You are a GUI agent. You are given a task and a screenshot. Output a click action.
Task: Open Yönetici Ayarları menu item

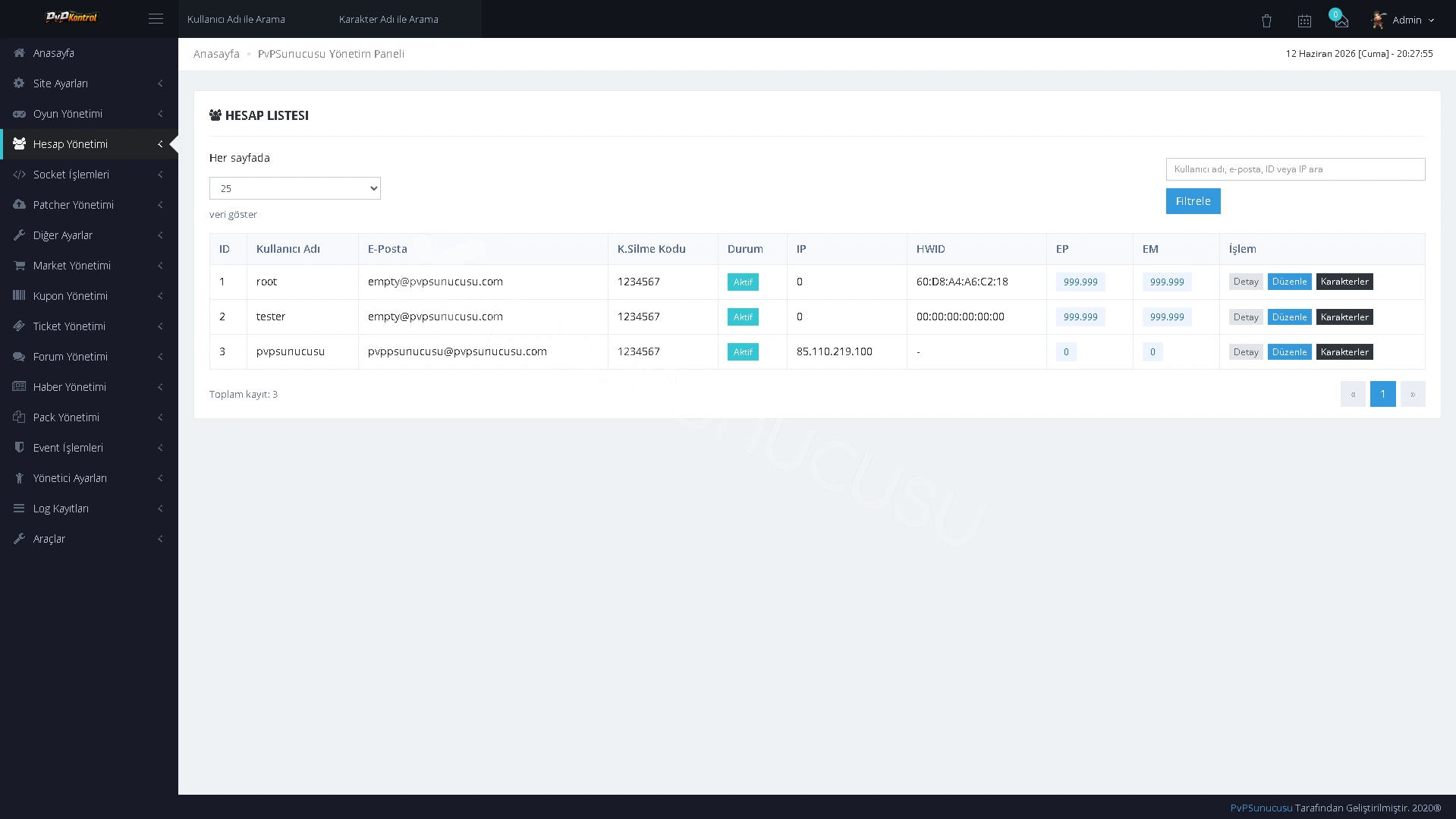[89, 478]
